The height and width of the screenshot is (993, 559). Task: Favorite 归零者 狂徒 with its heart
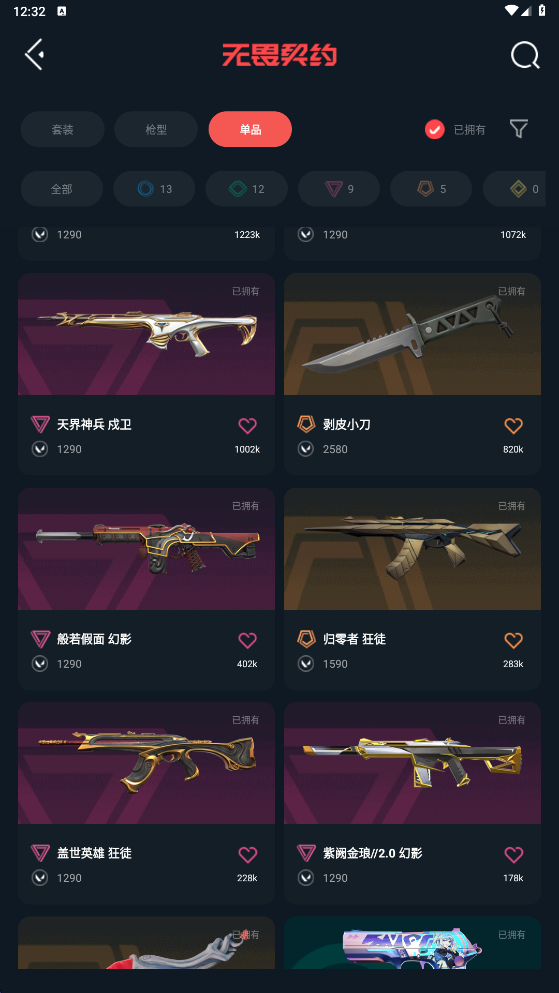[x=513, y=640]
